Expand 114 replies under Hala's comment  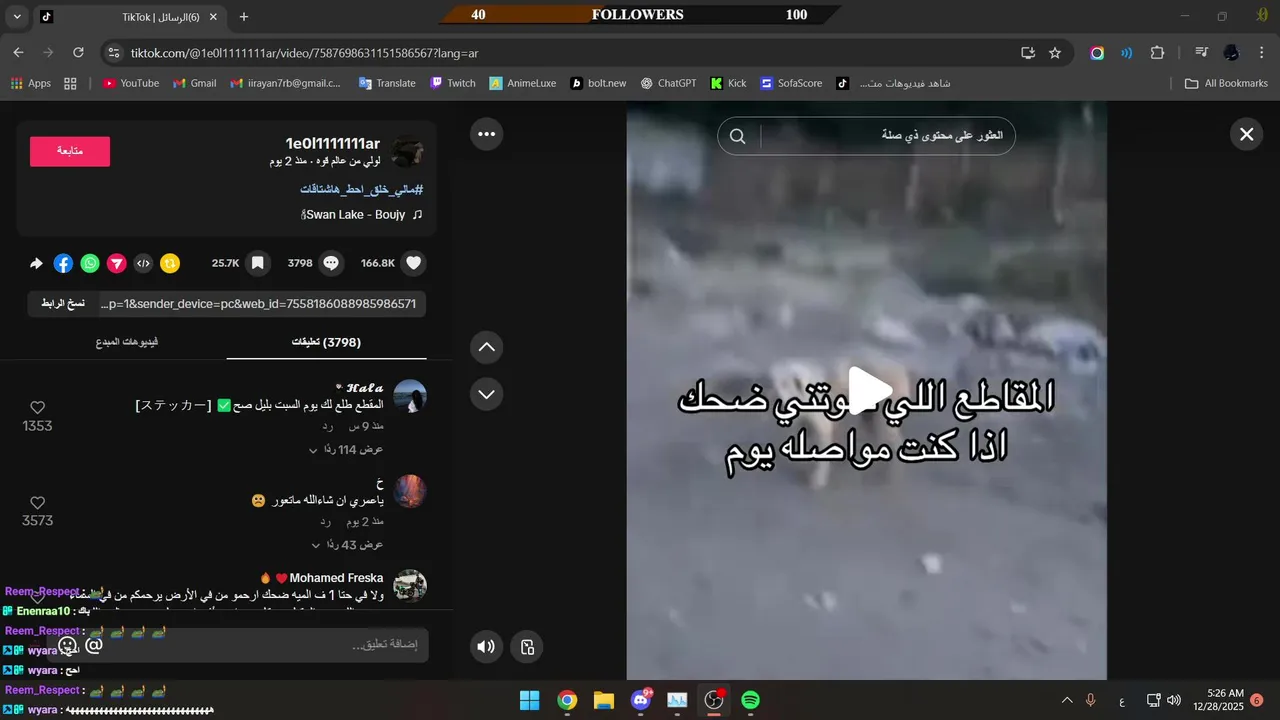tap(346, 450)
